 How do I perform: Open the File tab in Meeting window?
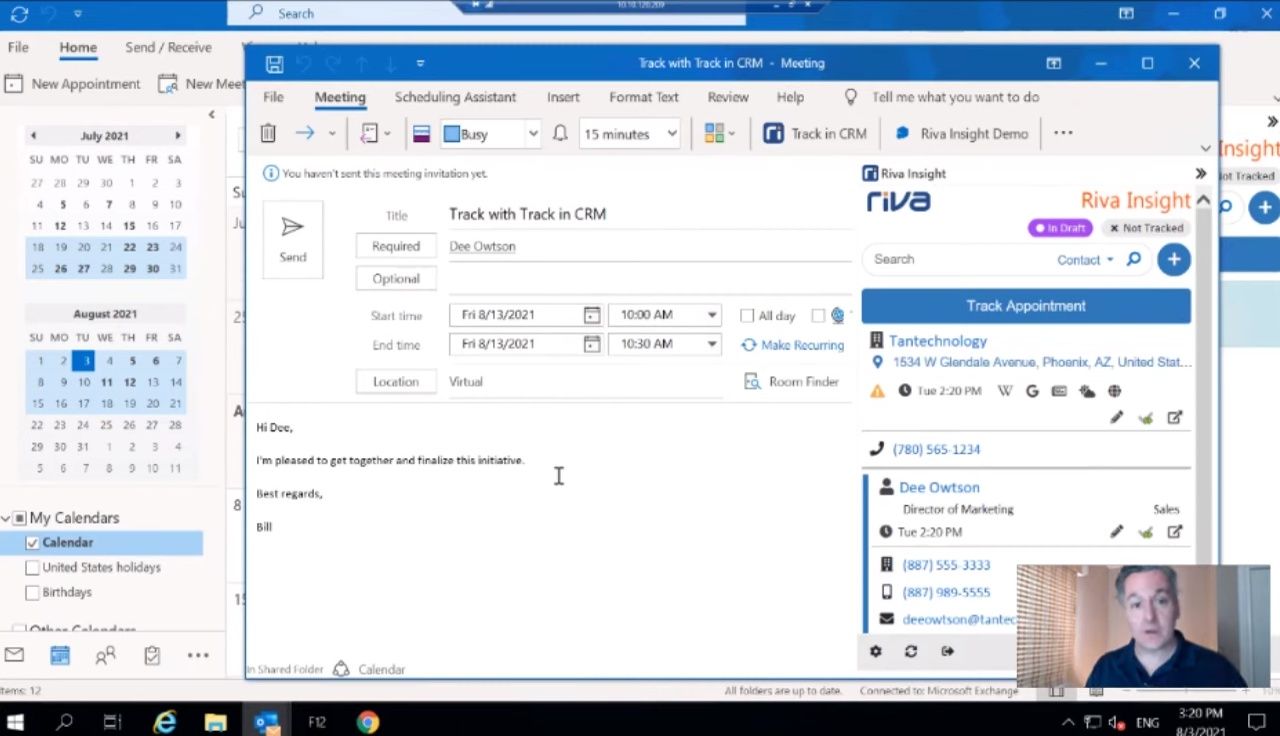pos(273,97)
